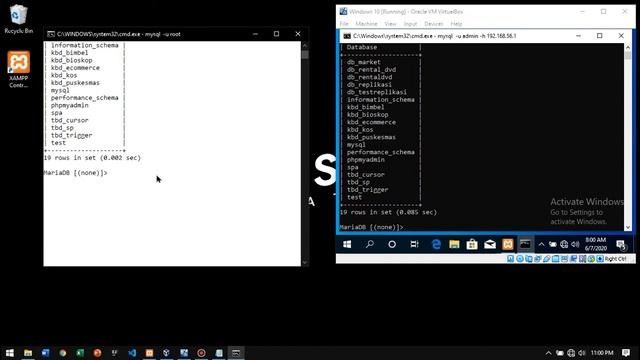The height and width of the screenshot is (360, 640).
Task: Open Search in the guest VM taskbar
Action: pyautogui.click(x=369, y=244)
